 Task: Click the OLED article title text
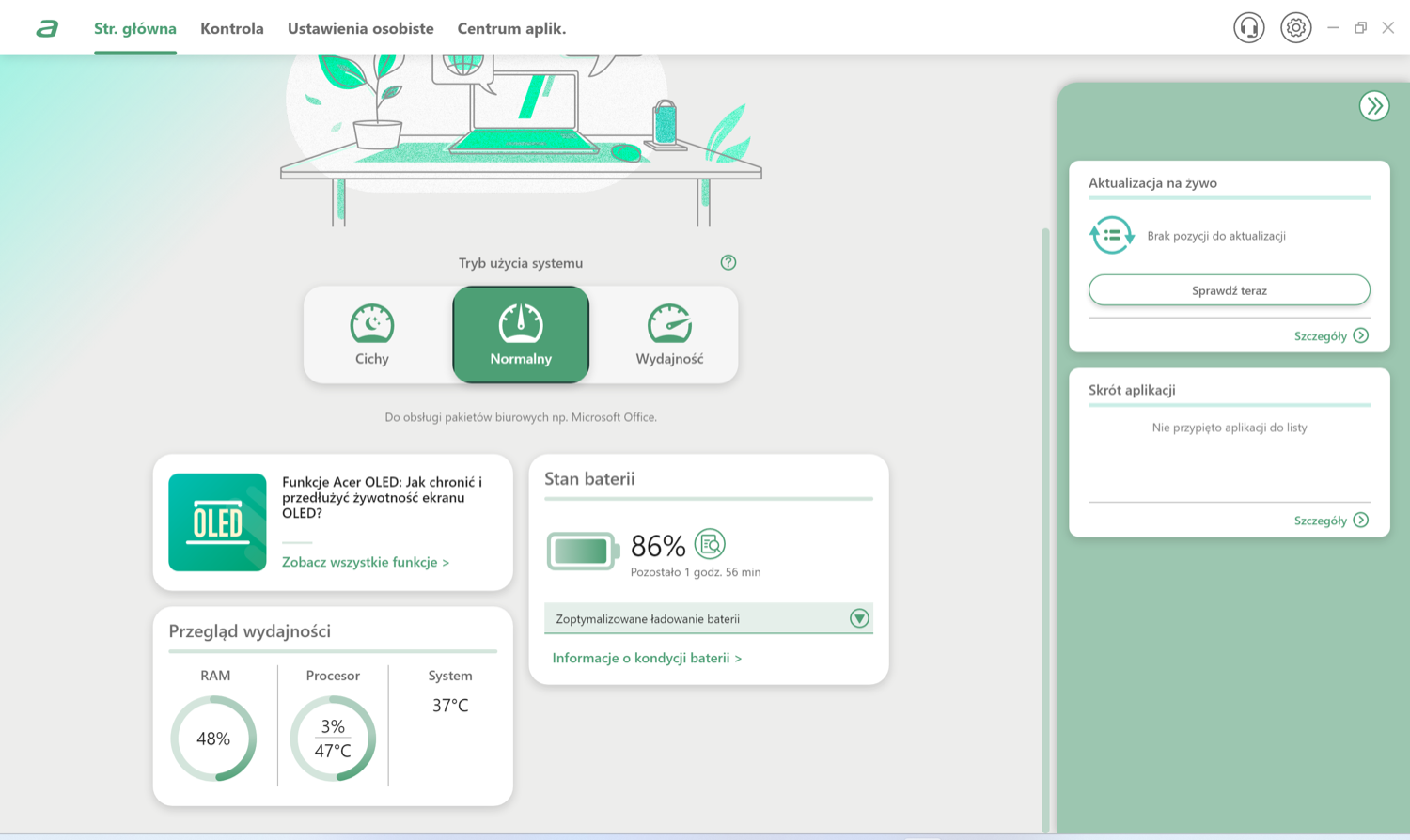click(383, 497)
